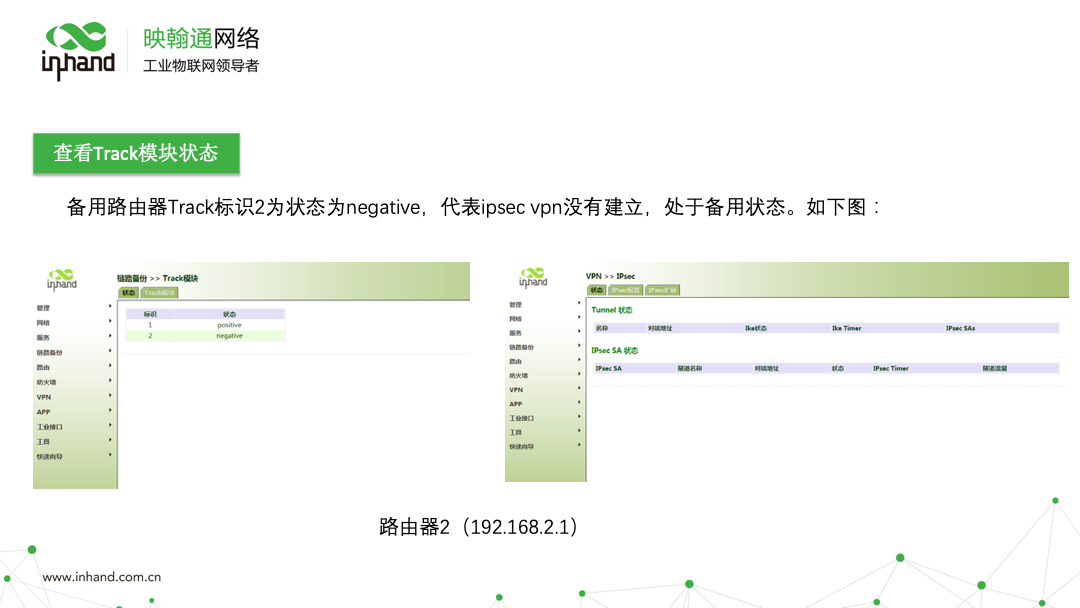Screen dimensions: 1080x608
Task: Open the www.inhand.com.cn link
Action: click(102, 577)
